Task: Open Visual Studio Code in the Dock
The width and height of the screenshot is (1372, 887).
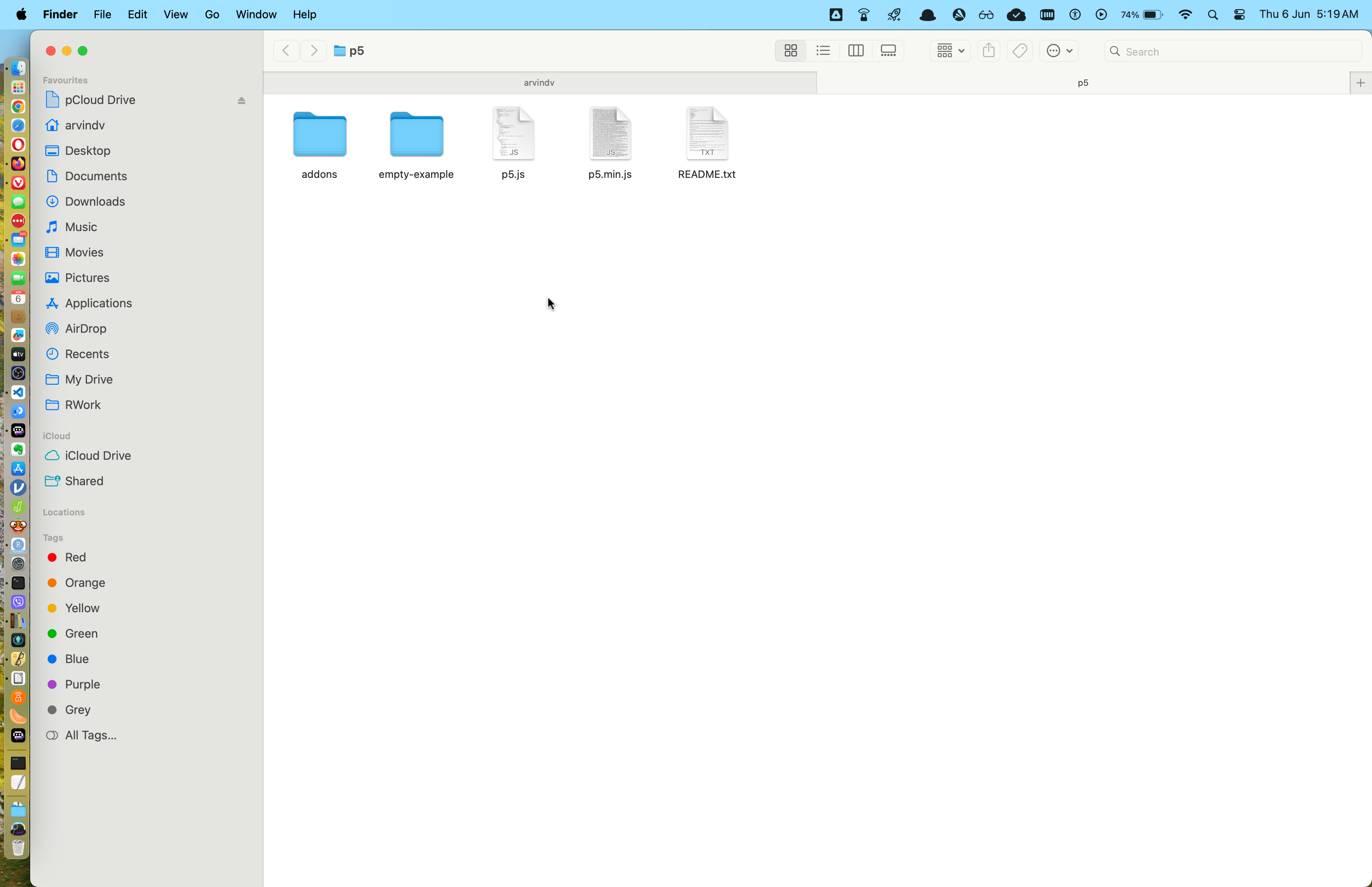Action: click(x=18, y=392)
